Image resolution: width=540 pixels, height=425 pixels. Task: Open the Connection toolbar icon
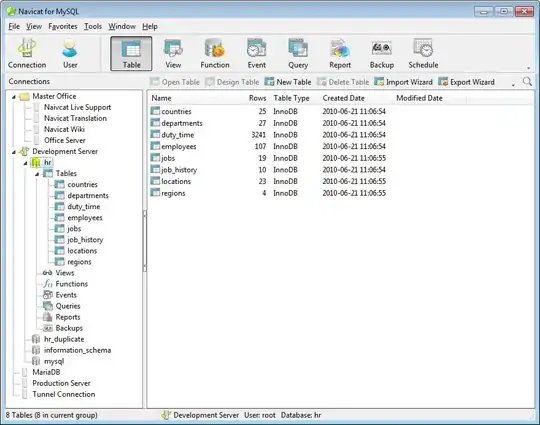[x=27, y=53]
